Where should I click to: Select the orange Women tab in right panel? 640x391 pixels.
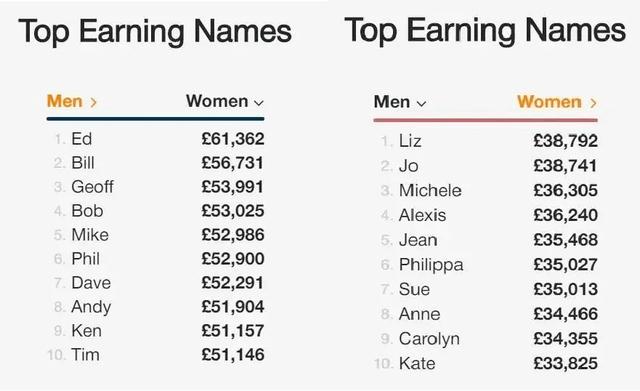coord(549,102)
